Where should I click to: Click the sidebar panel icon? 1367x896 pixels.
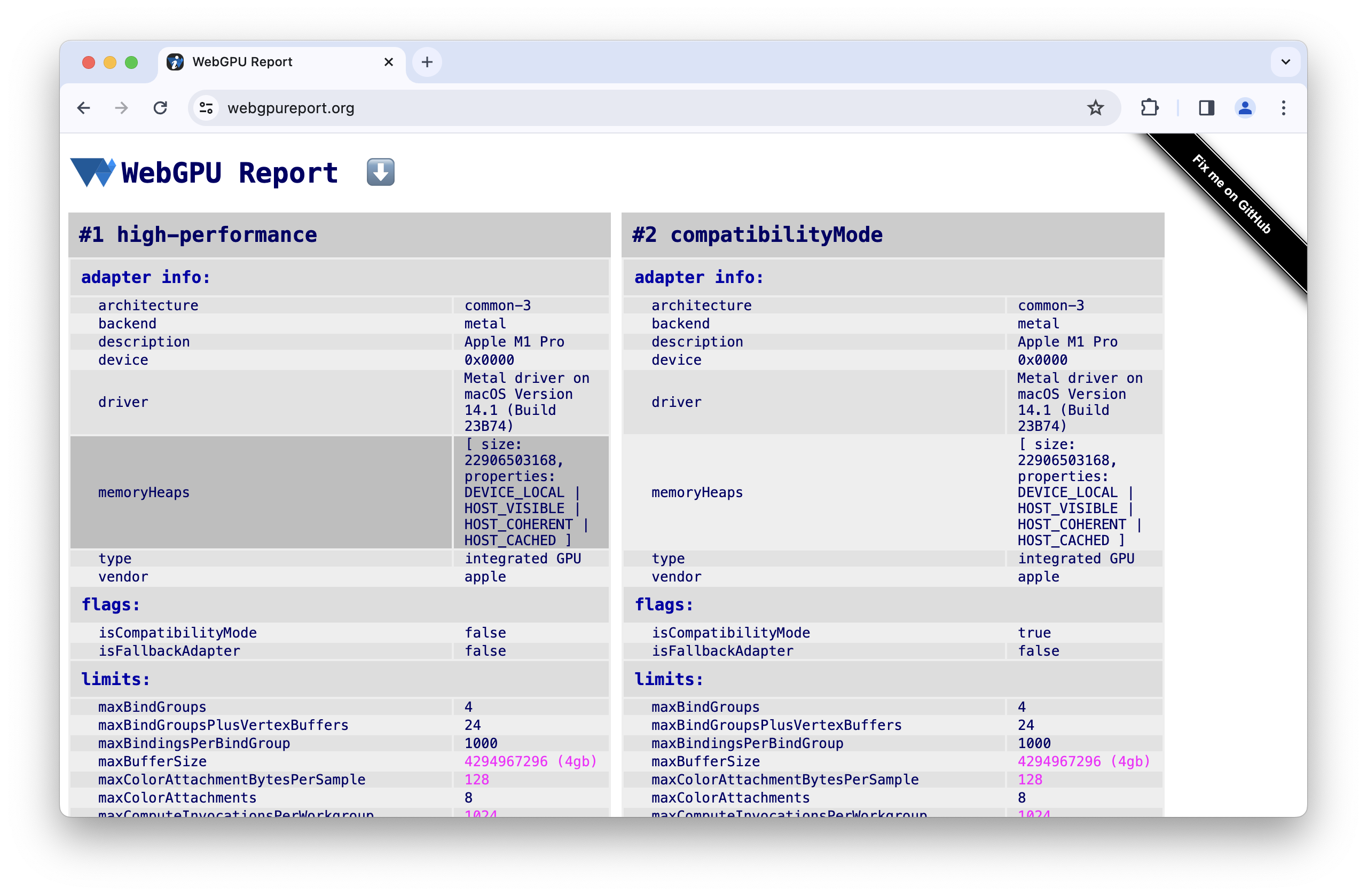tap(1207, 108)
